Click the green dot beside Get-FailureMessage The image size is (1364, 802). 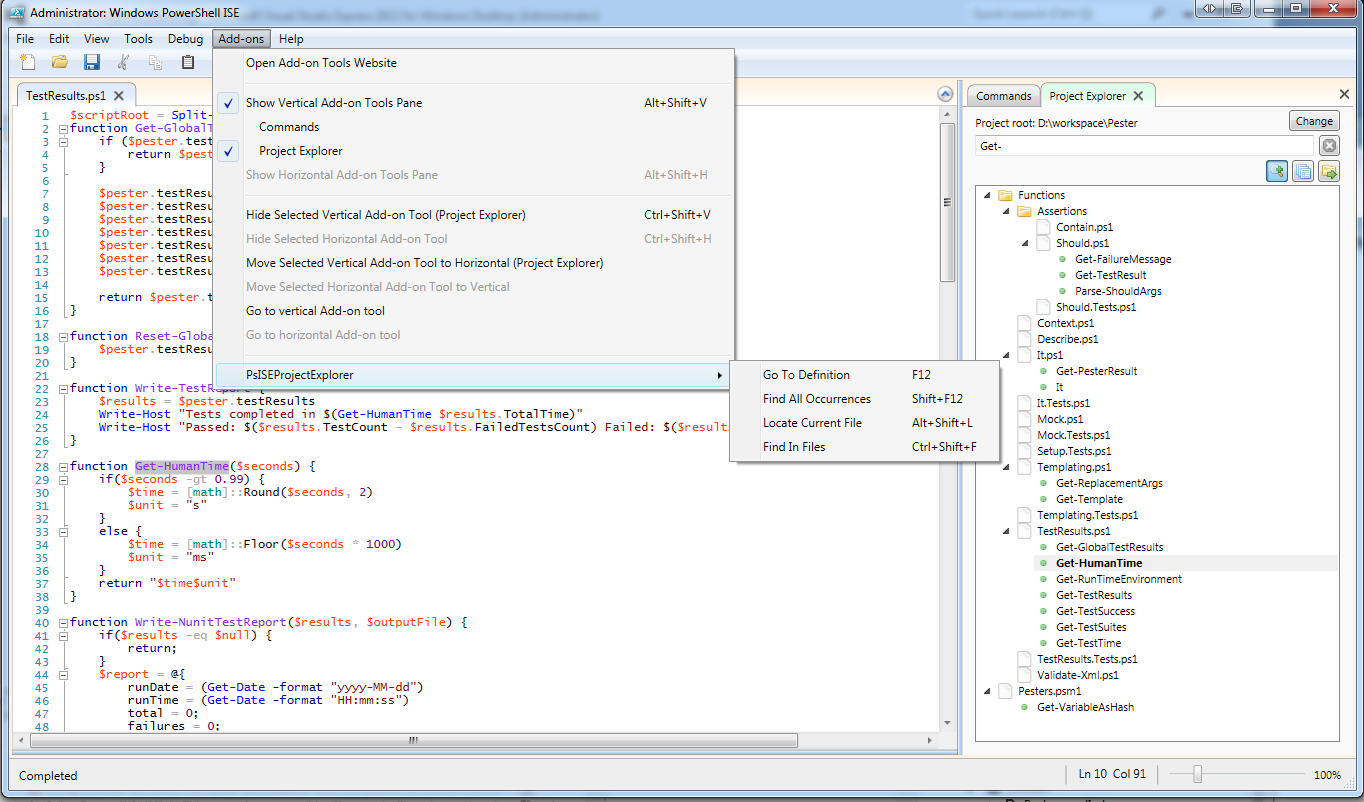[x=1063, y=259]
